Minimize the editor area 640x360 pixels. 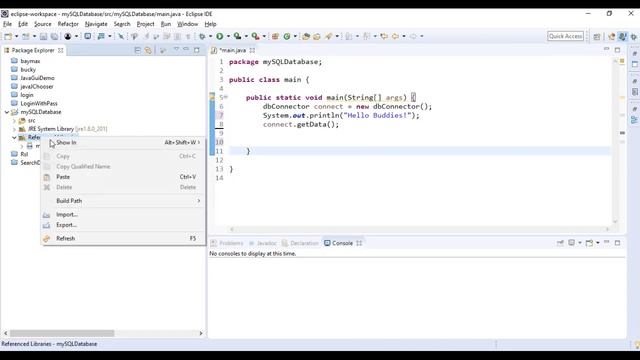tap(607, 49)
